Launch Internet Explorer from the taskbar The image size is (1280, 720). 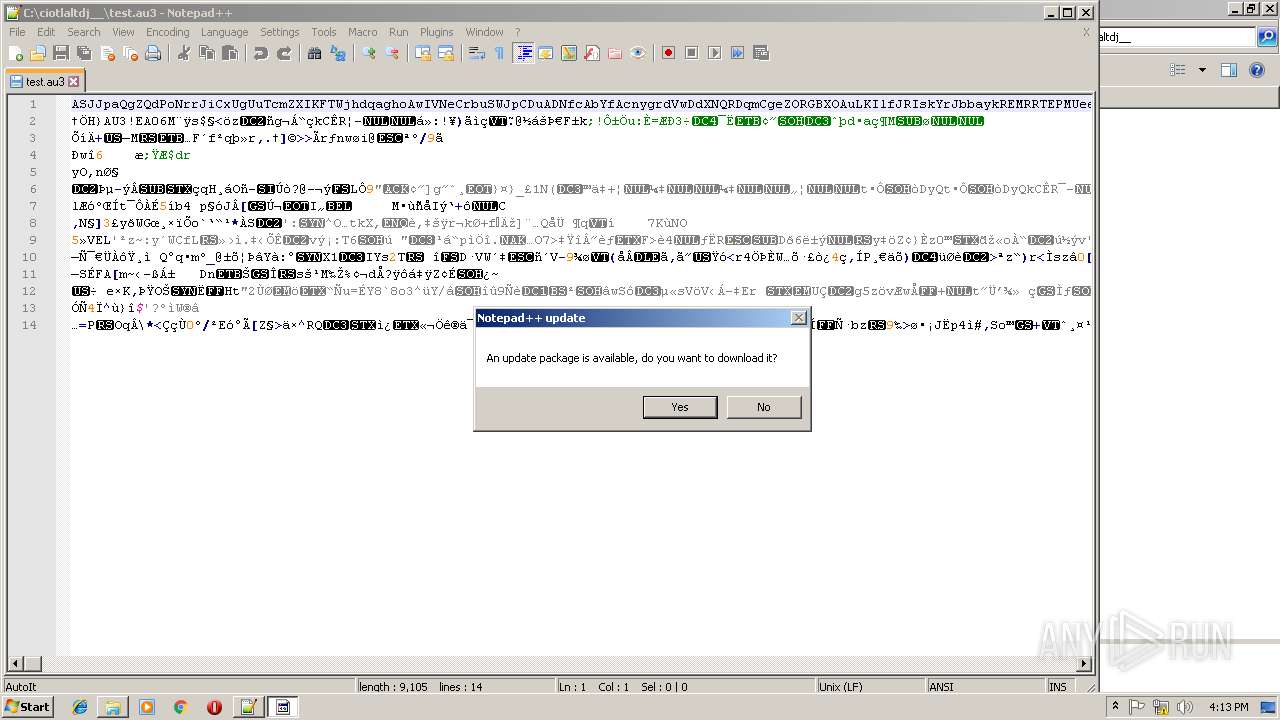click(x=80, y=707)
